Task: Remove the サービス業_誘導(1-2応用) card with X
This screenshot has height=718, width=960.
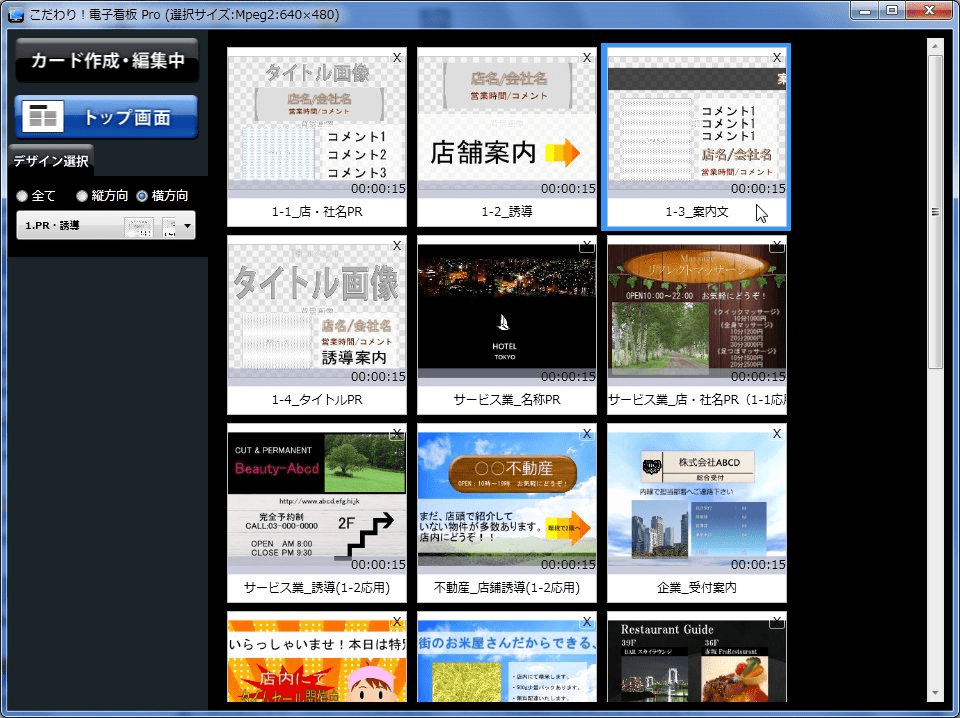Action: 397,433
